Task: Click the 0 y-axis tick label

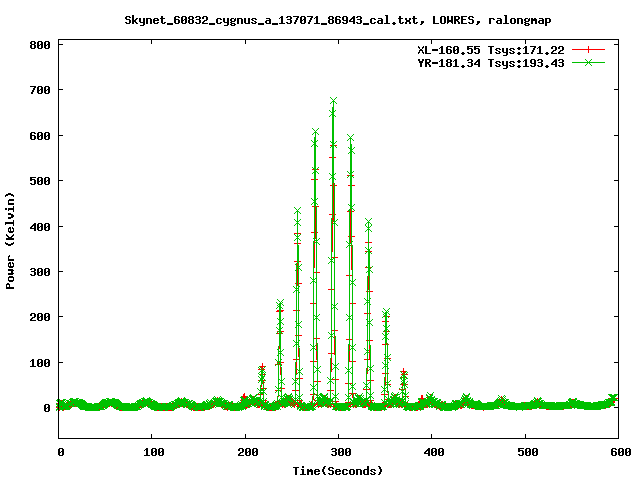Action: [x=47, y=408]
